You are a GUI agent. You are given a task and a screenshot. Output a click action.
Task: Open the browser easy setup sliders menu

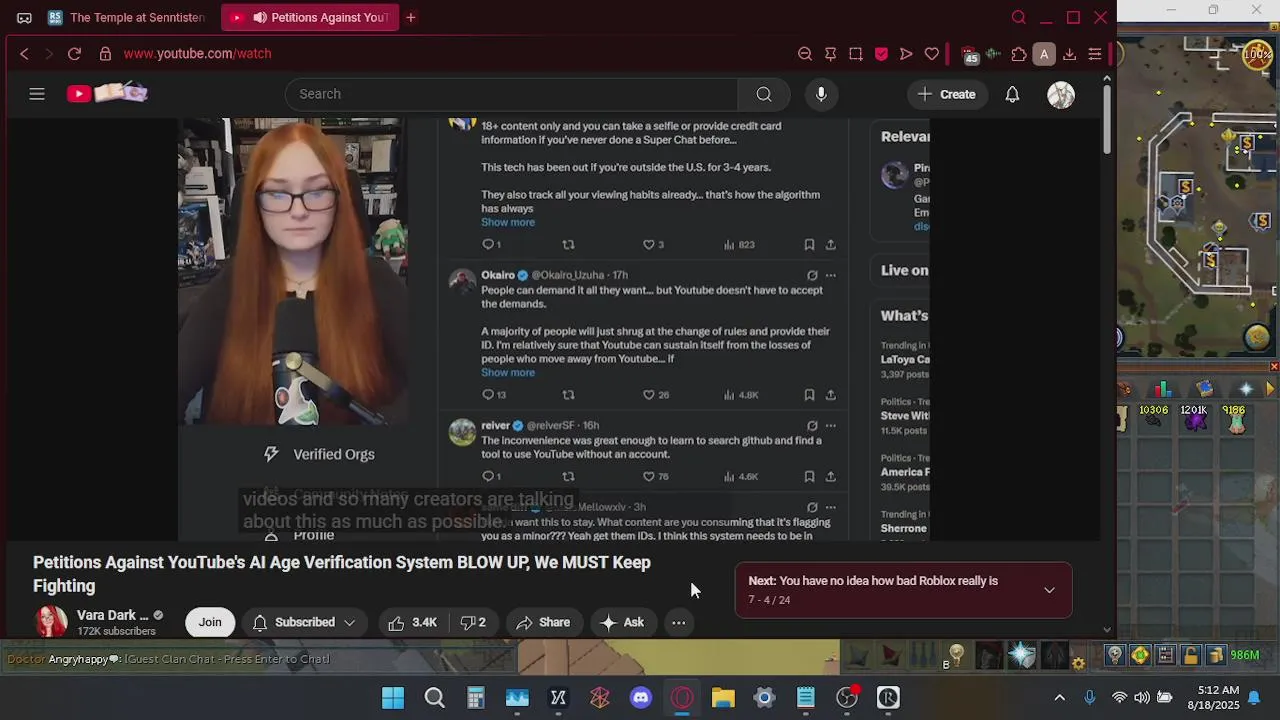coord(1095,54)
